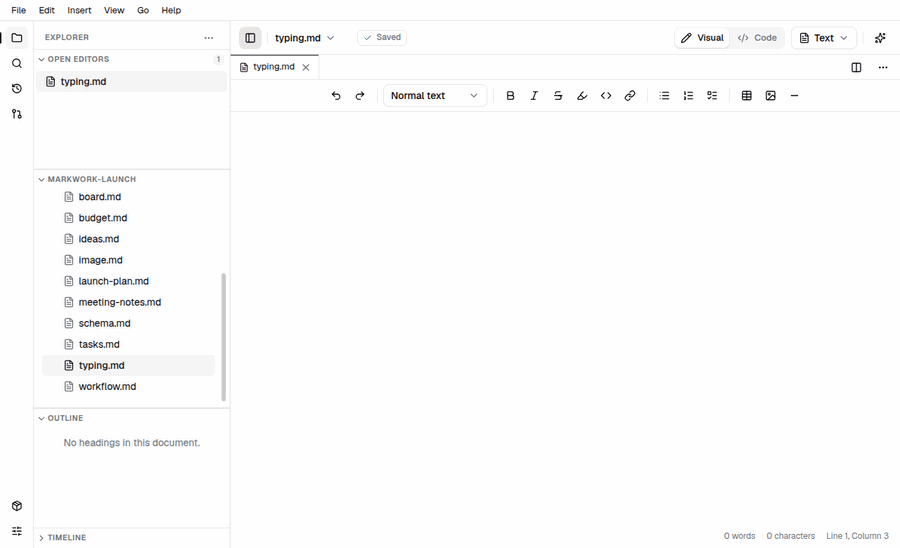
Task: Click the 0 words status counter
Action: 739,536
